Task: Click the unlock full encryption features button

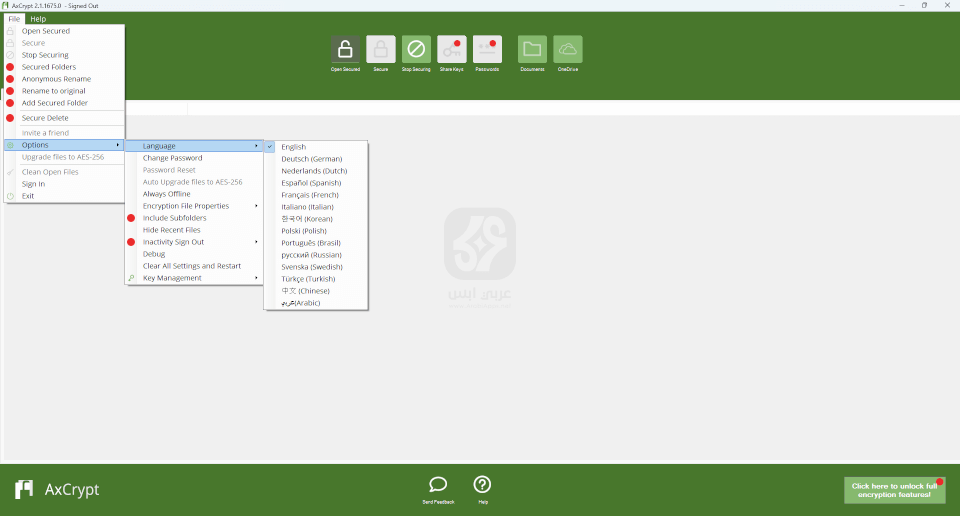Action: pos(894,490)
